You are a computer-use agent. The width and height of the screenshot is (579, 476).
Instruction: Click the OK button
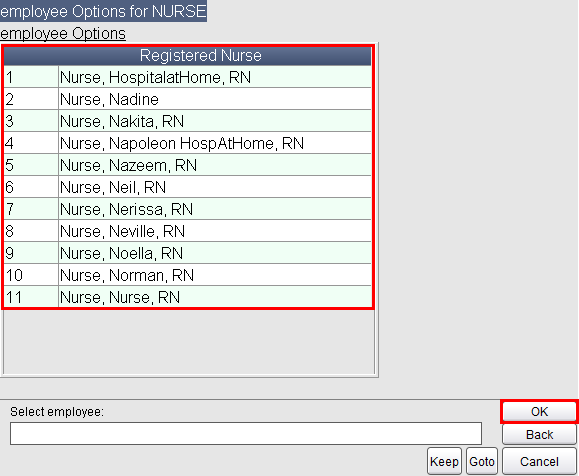(539, 411)
